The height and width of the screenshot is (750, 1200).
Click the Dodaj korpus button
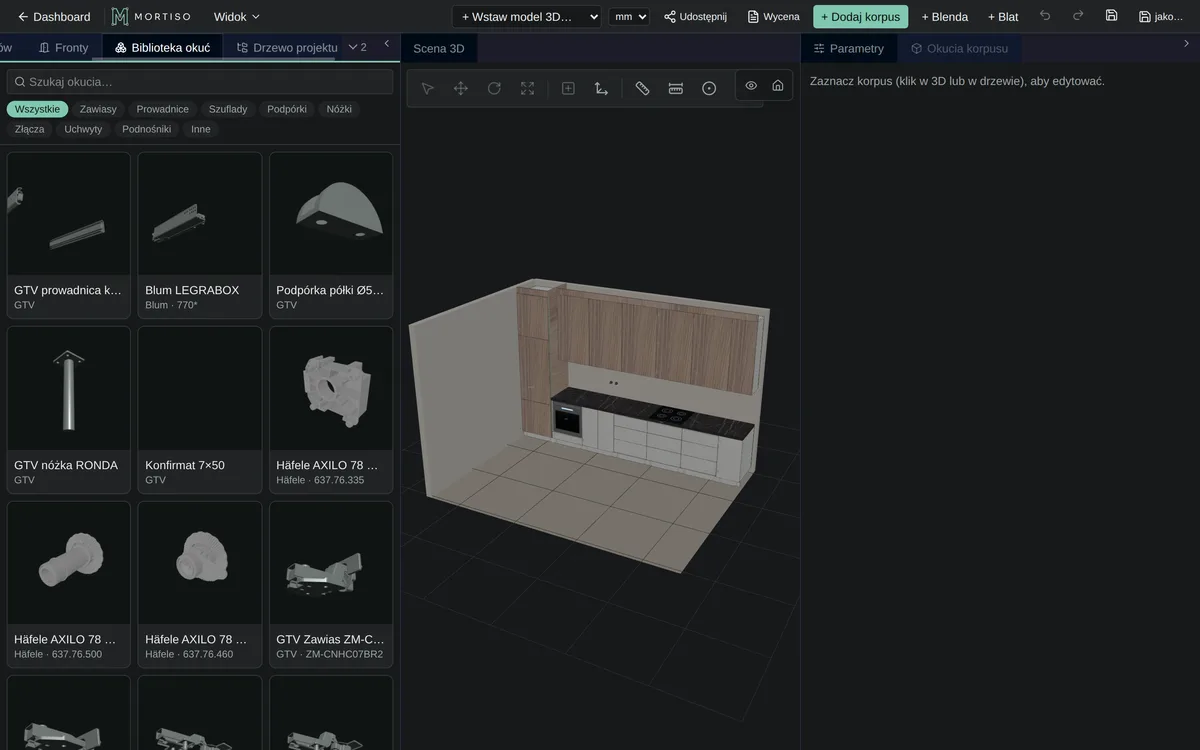(x=860, y=16)
